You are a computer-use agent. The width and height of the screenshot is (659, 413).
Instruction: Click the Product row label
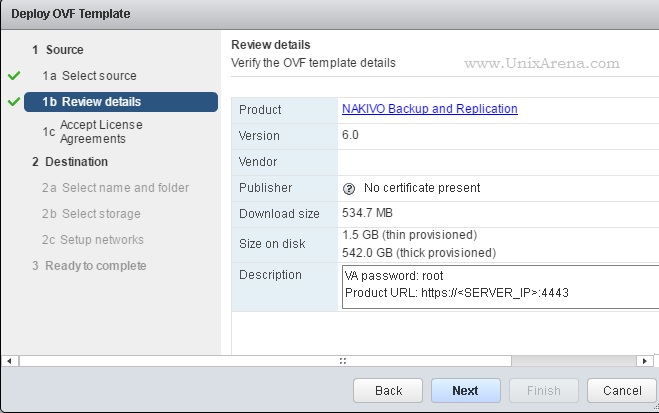260,110
